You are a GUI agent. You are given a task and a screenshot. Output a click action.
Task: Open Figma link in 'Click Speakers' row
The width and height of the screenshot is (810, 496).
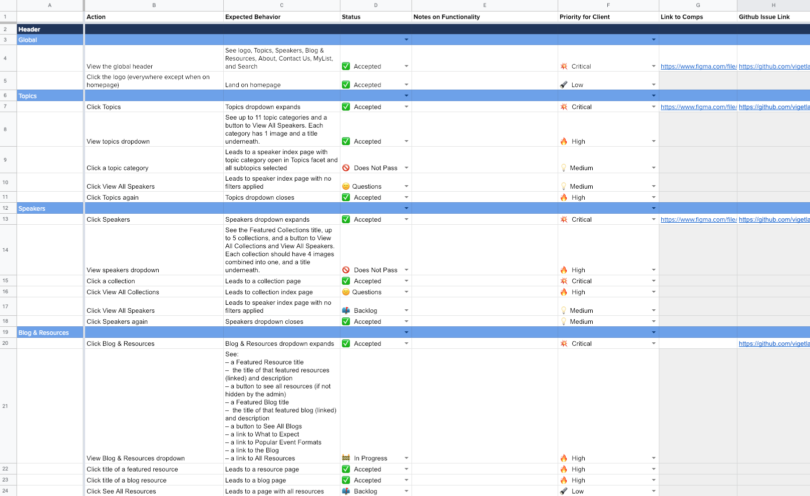pos(698,220)
